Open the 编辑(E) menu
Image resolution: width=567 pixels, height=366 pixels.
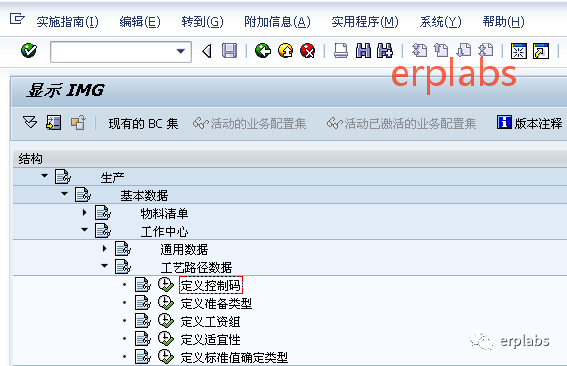click(140, 22)
